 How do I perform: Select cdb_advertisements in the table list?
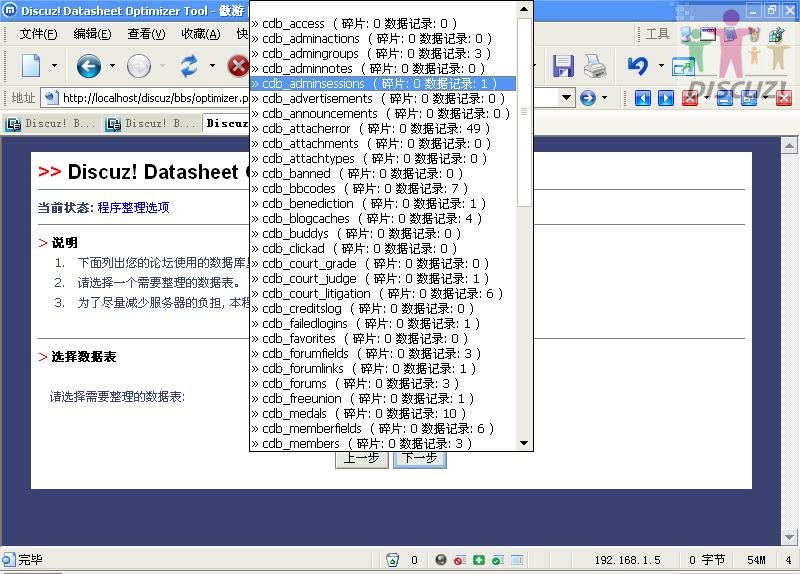[383, 98]
